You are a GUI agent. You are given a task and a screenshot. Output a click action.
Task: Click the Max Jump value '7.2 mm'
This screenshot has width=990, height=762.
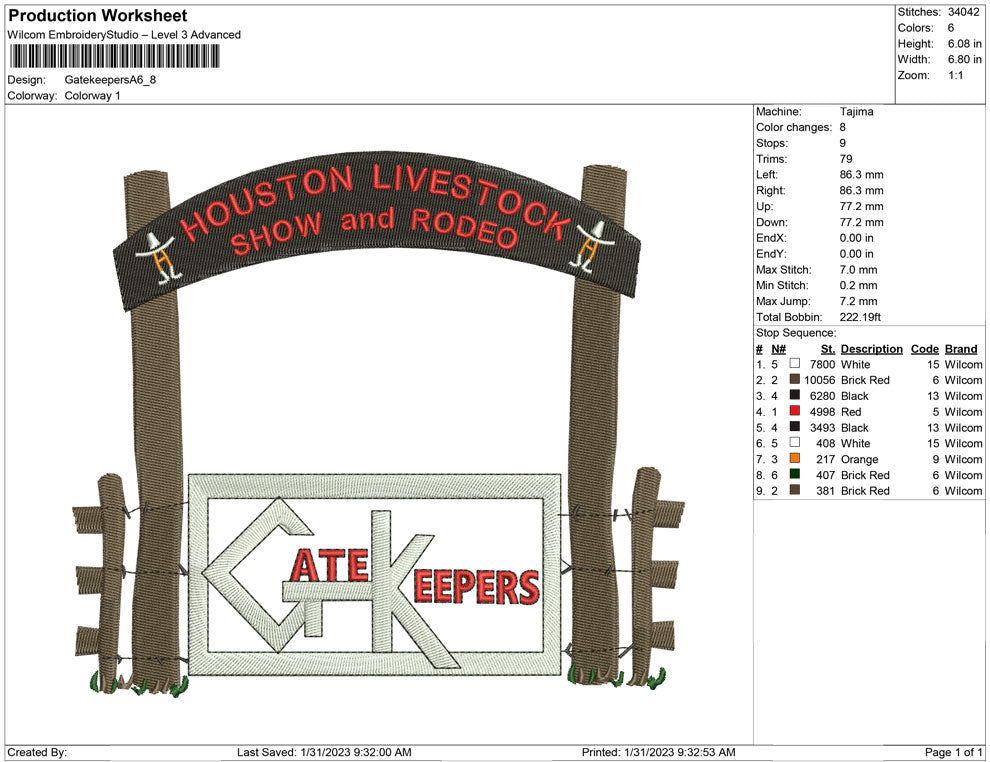pyautogui.click(x=859, y=301)
